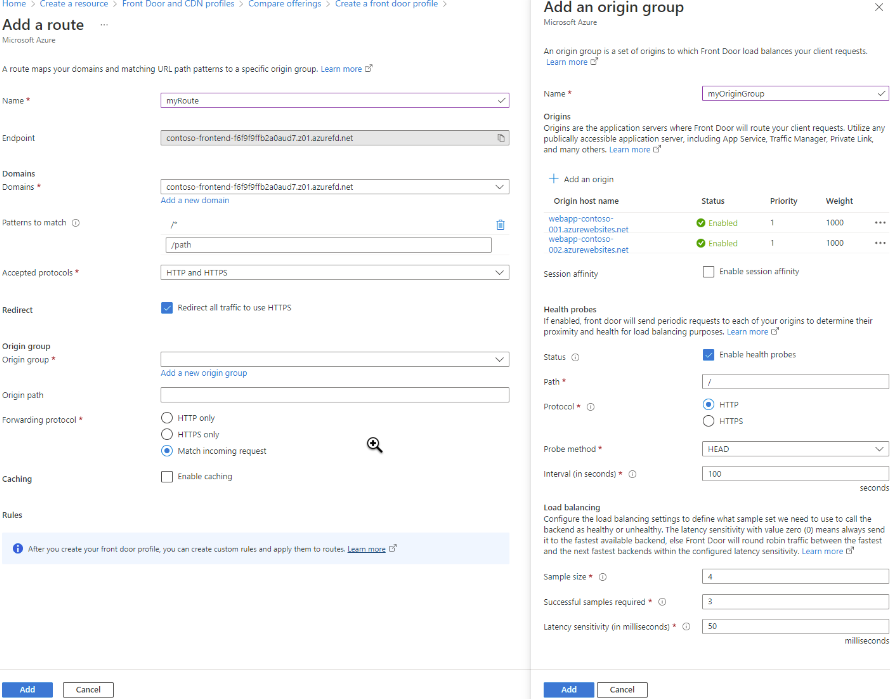
Task: Show the Interval info tooltip
Action: coord(632,474)
